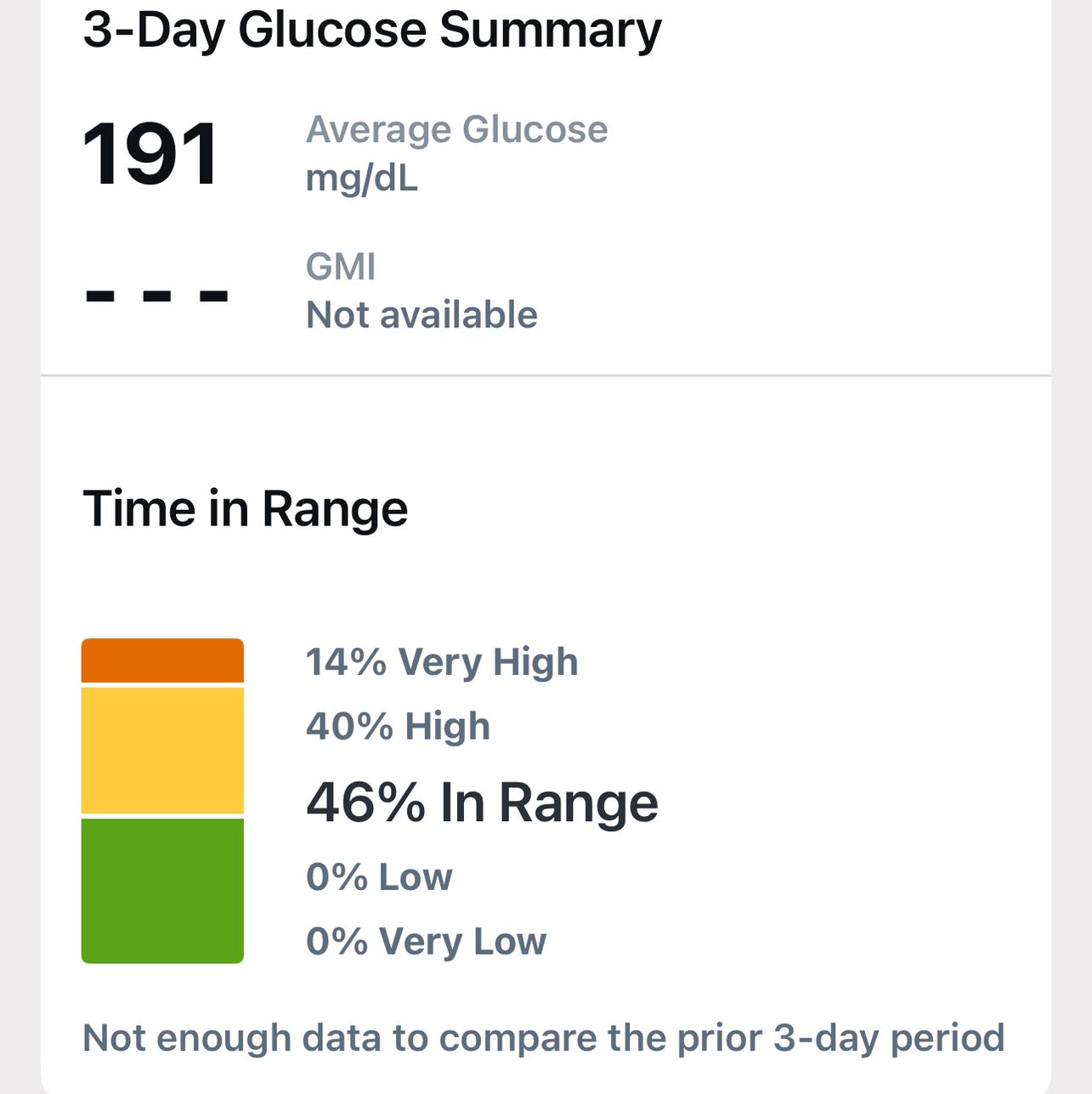
Task: Click the gray margin left of the card
Action: coord(20,544)
